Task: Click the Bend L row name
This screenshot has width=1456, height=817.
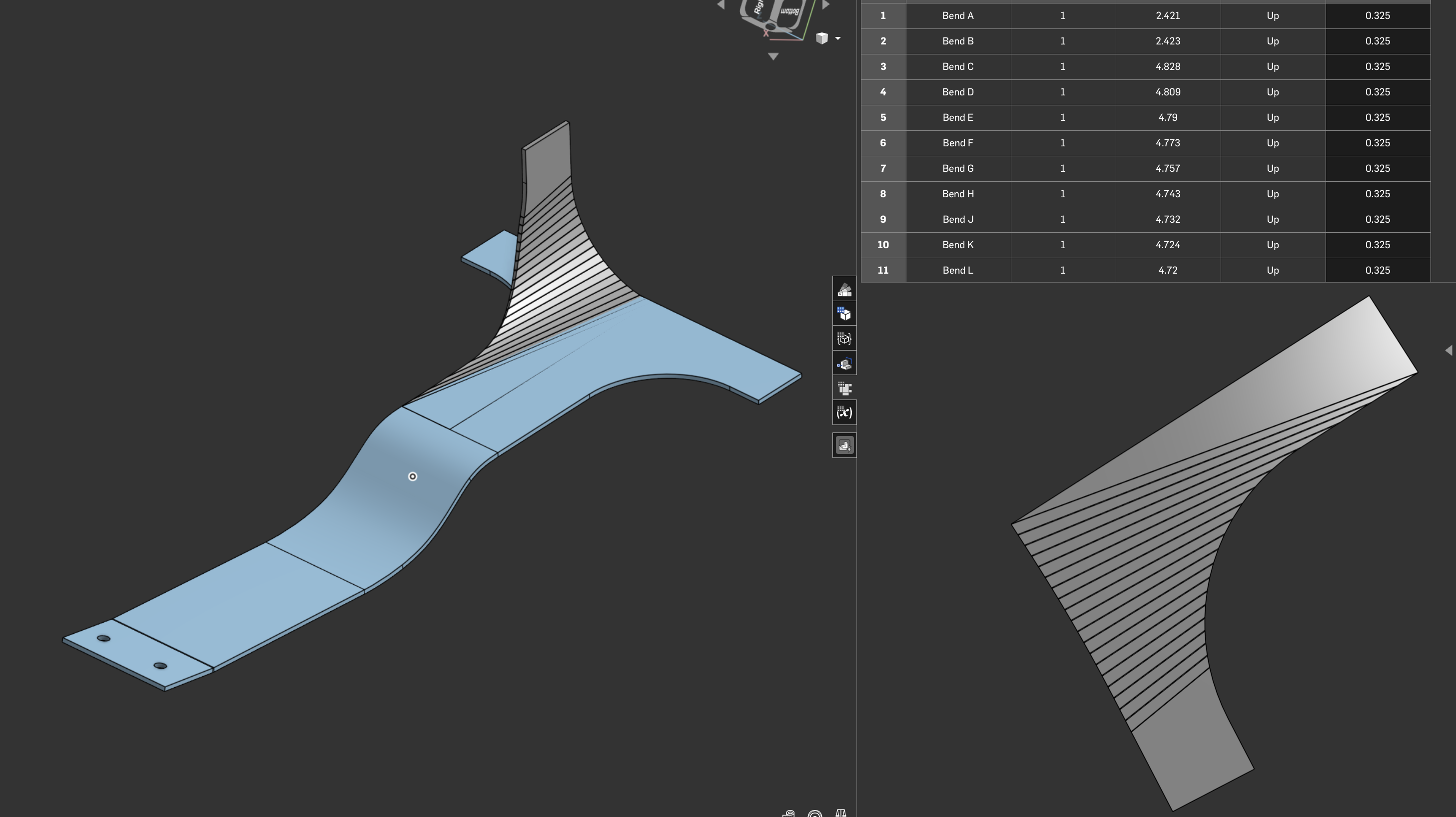Action: [x=958, y=270]
